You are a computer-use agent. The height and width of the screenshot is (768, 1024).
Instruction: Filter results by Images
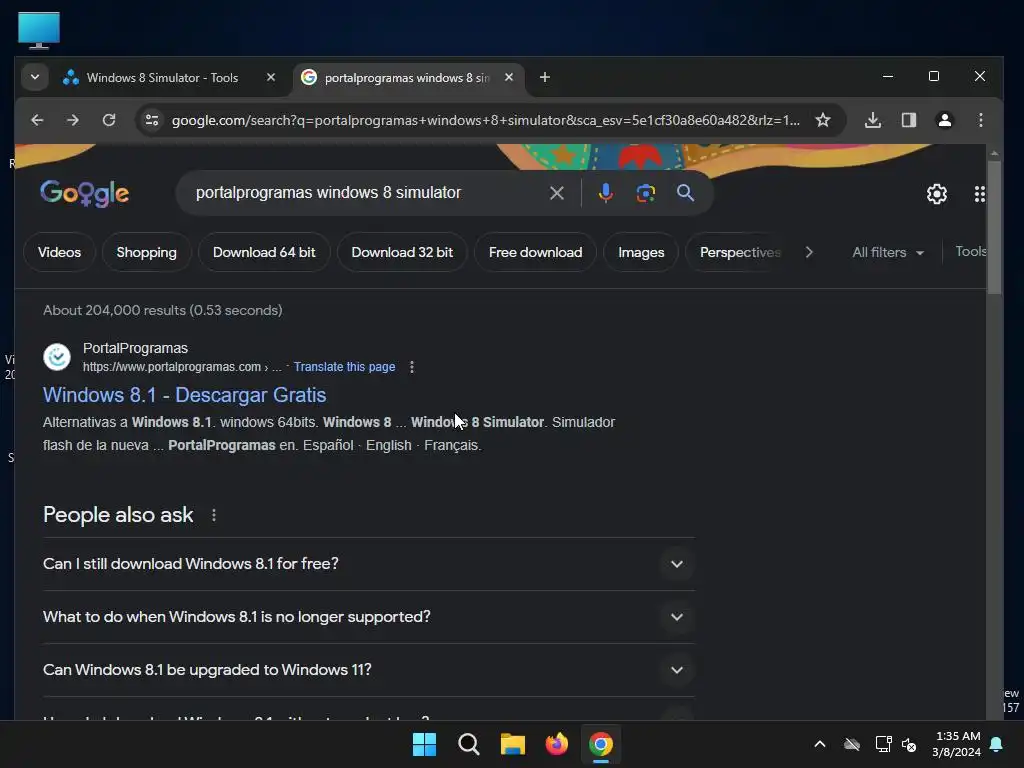point(641,252)
